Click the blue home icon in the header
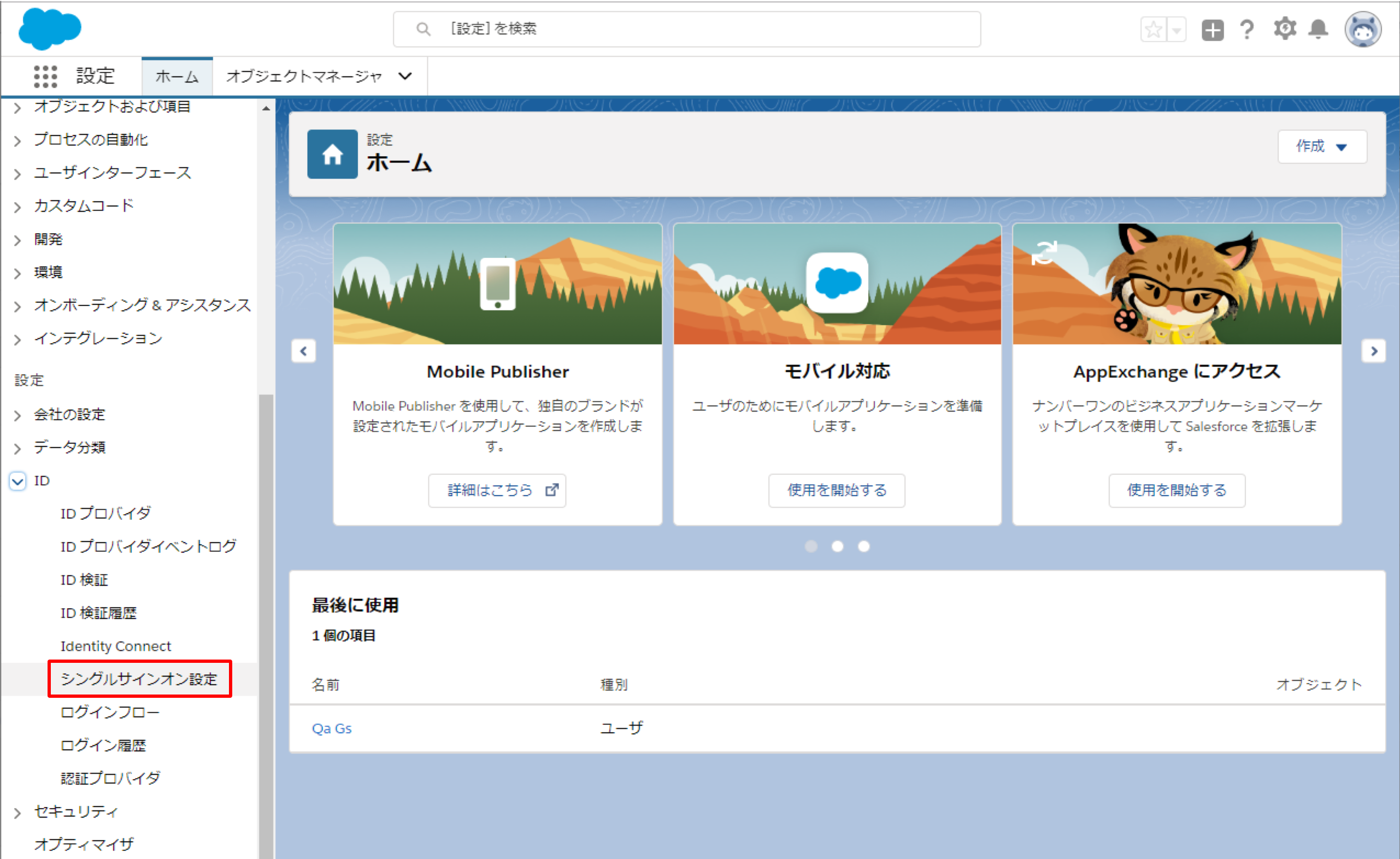Viewport: 1400px width, 859px height. 332,154
